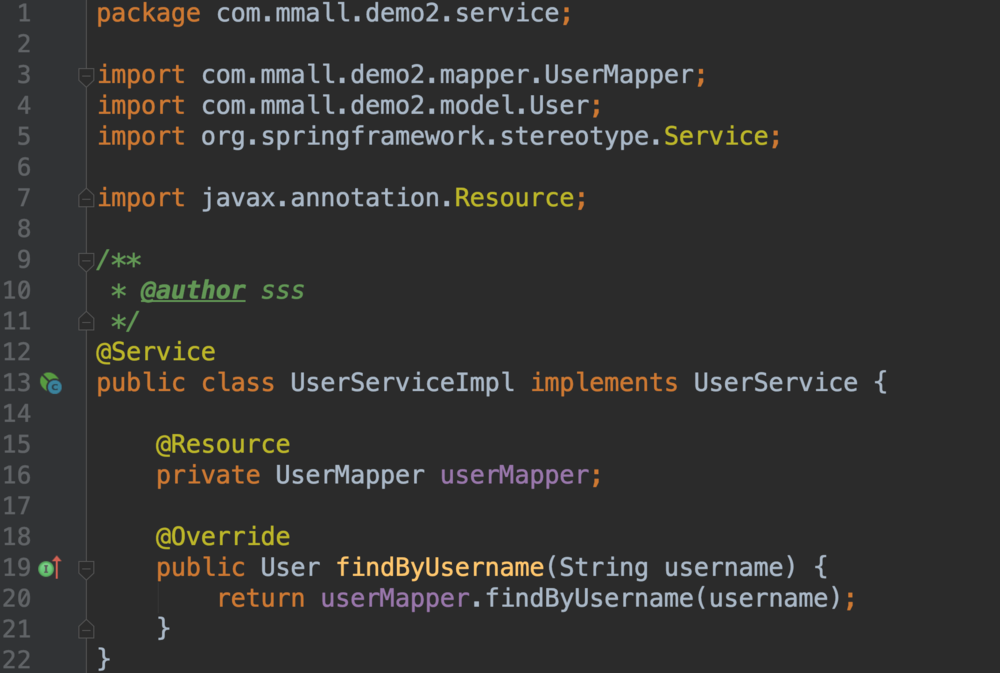The width and height of the screenshot is (1000, 673).
Task: Collapse the import block at line 3
Action: 86,75
